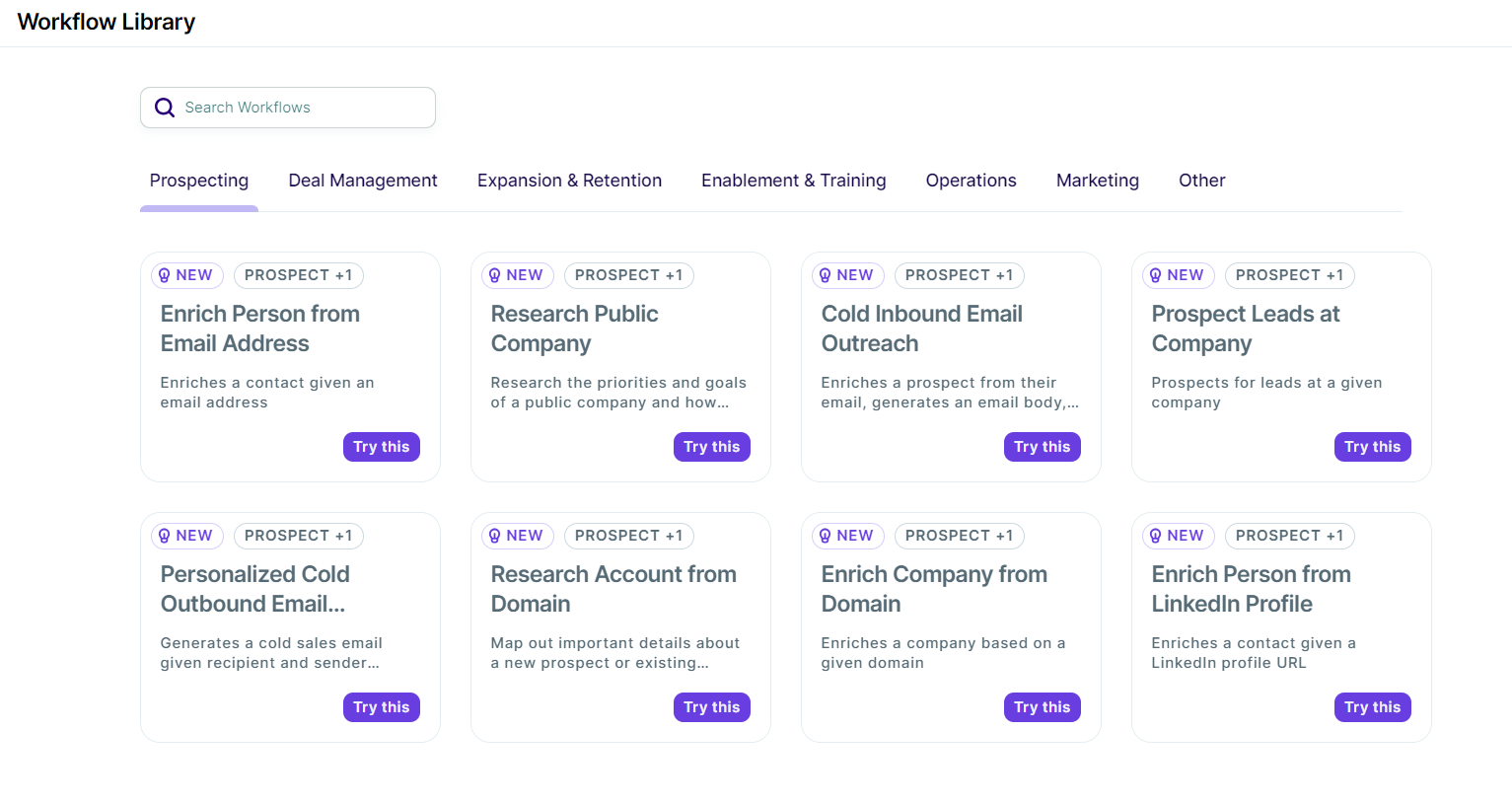The width and height of the screenshot is (1512, 804).
Task: Click the Research Account from Domain title
Action: click(613, 589)
